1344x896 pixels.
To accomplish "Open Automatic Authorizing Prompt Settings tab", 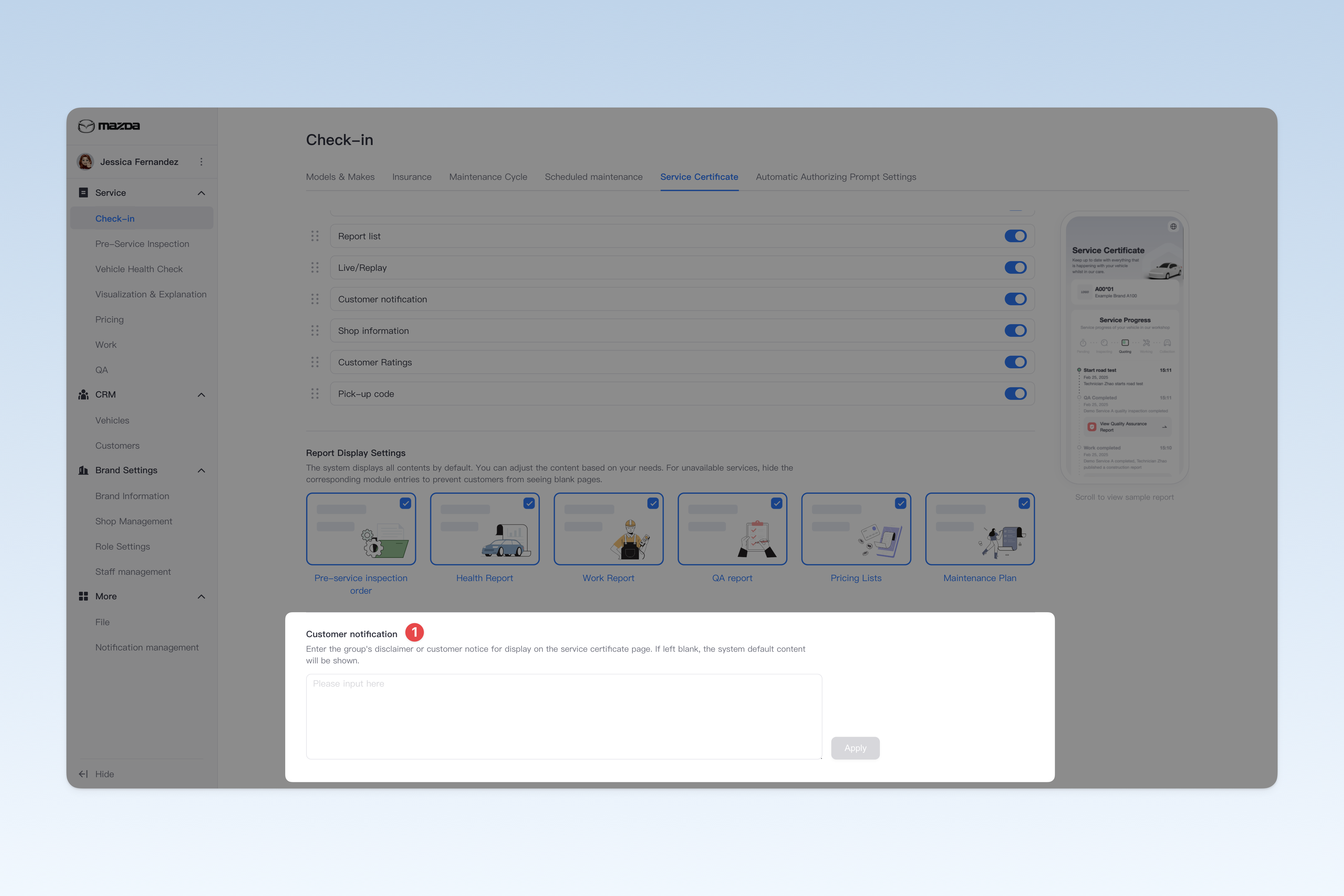I will [836, 177].
